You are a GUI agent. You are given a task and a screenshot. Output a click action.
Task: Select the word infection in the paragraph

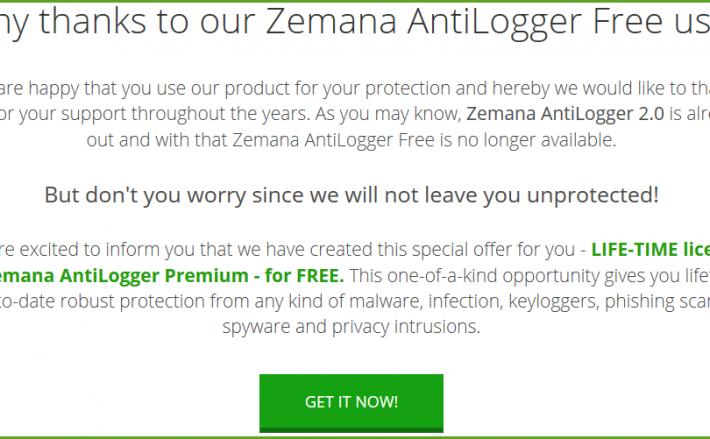[465, 301]
